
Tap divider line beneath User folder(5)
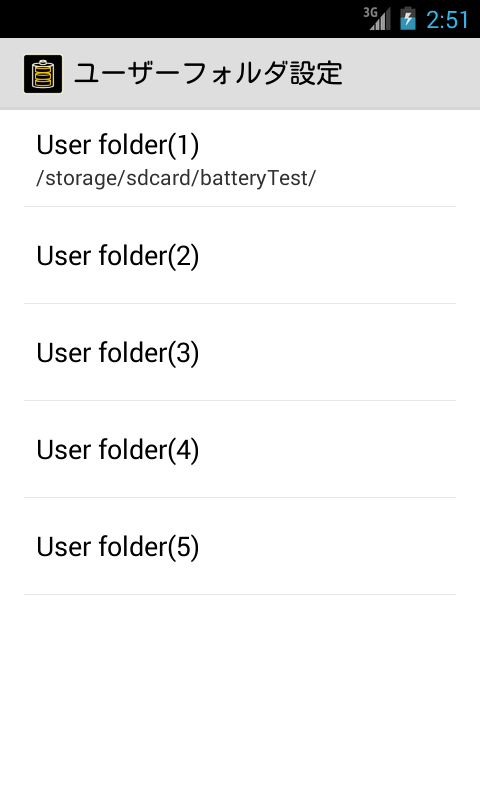coord(240,594)
